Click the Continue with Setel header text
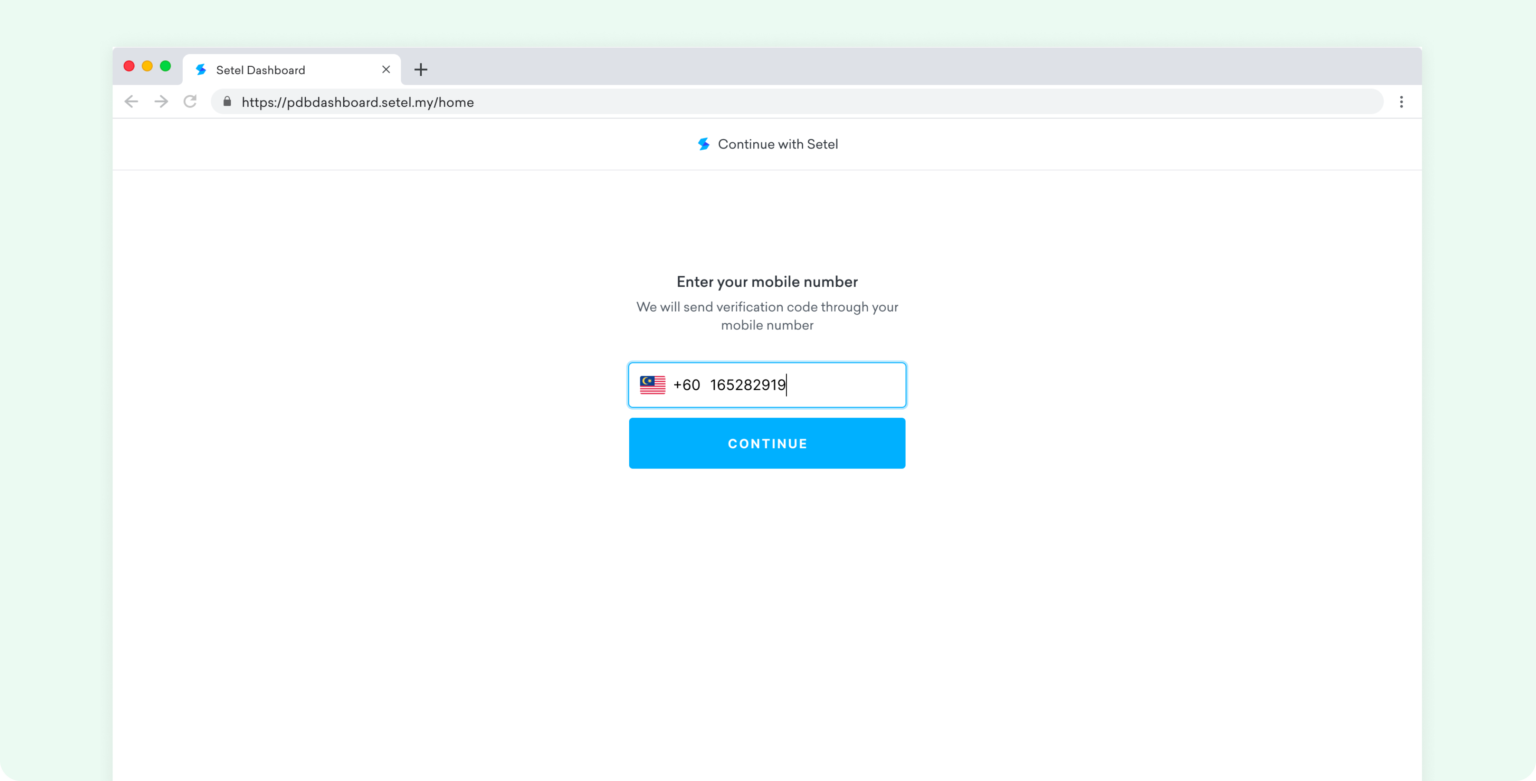The width and height of the screenshot is (1536, 781). (778, 144)
